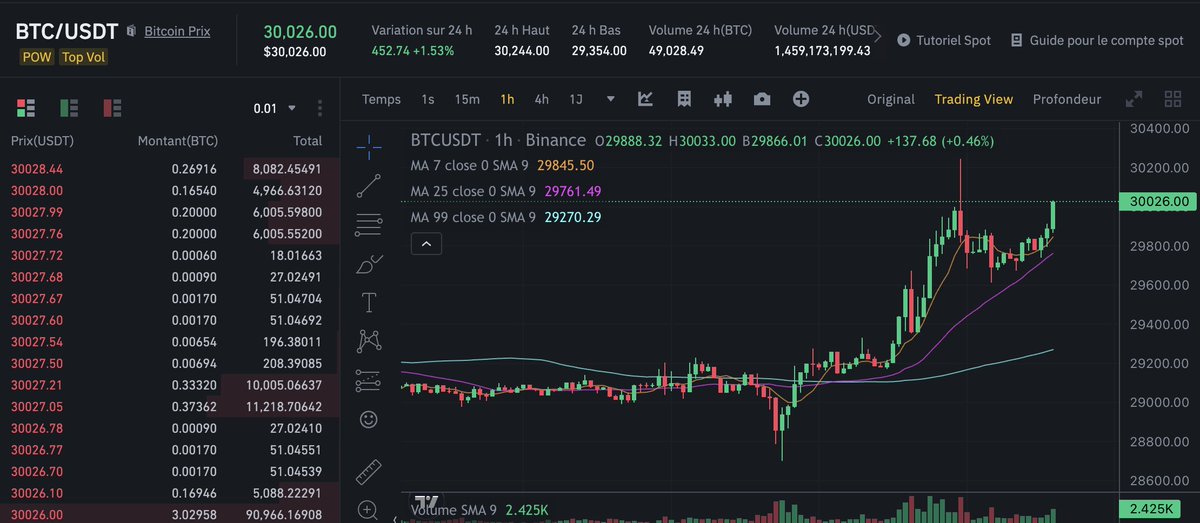This screenshot has width=1200, height=523.
Task: Select the brush drawing tool
Action: tap(369, 264)
